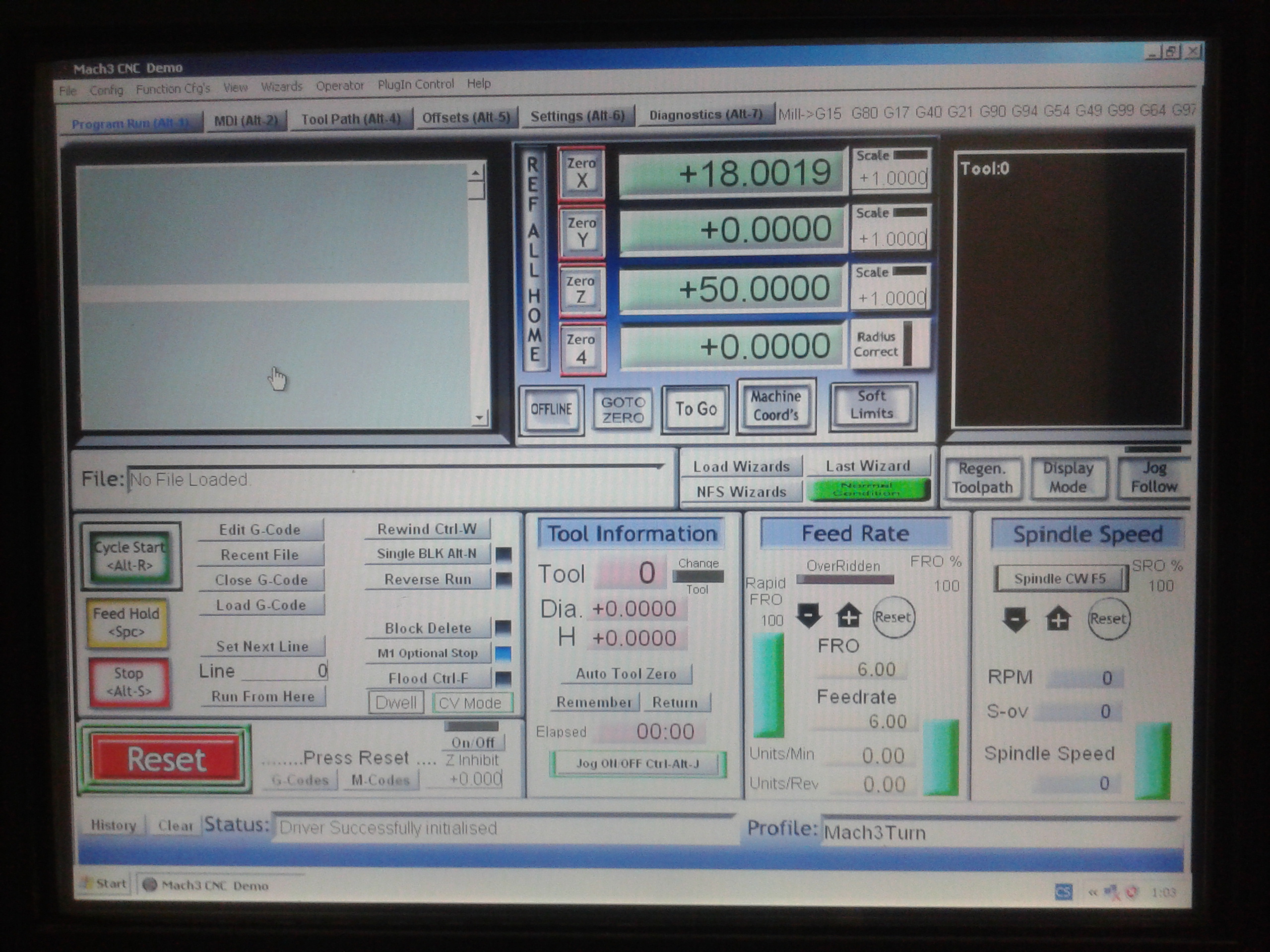Viewport: 1270px width, 952px height.
Task: Open the Wizards menu
Action: [281, 87]
